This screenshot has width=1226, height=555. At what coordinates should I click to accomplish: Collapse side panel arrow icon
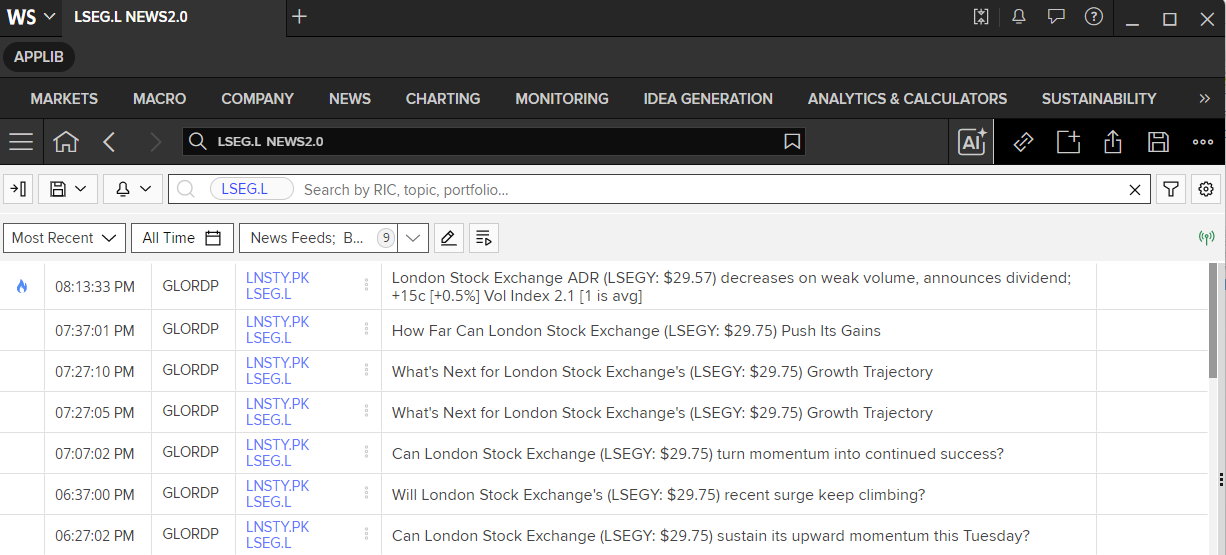pos(19,189)
